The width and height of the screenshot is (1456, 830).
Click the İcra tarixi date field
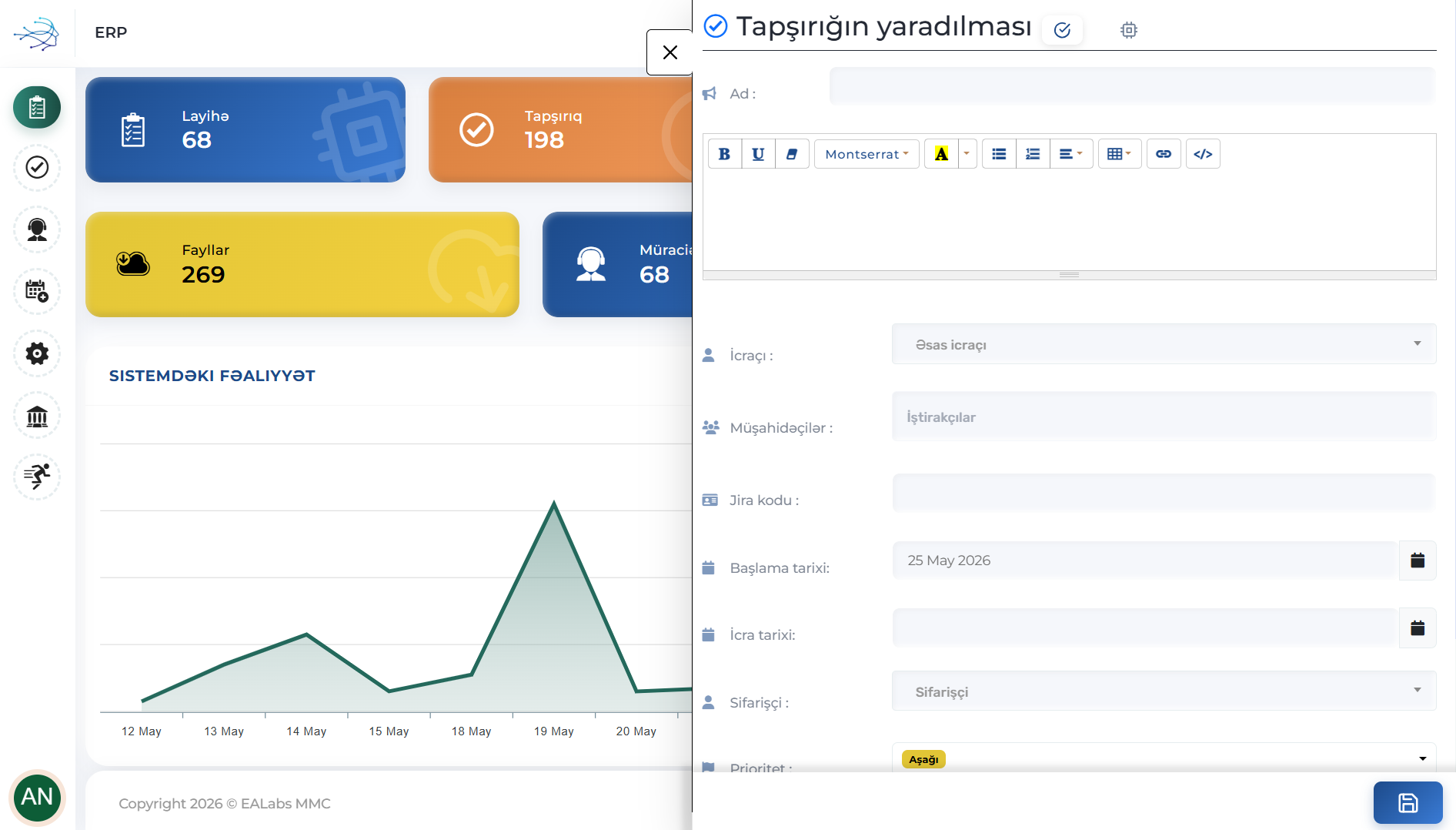pyautogui.click(x=1145, y=628)
